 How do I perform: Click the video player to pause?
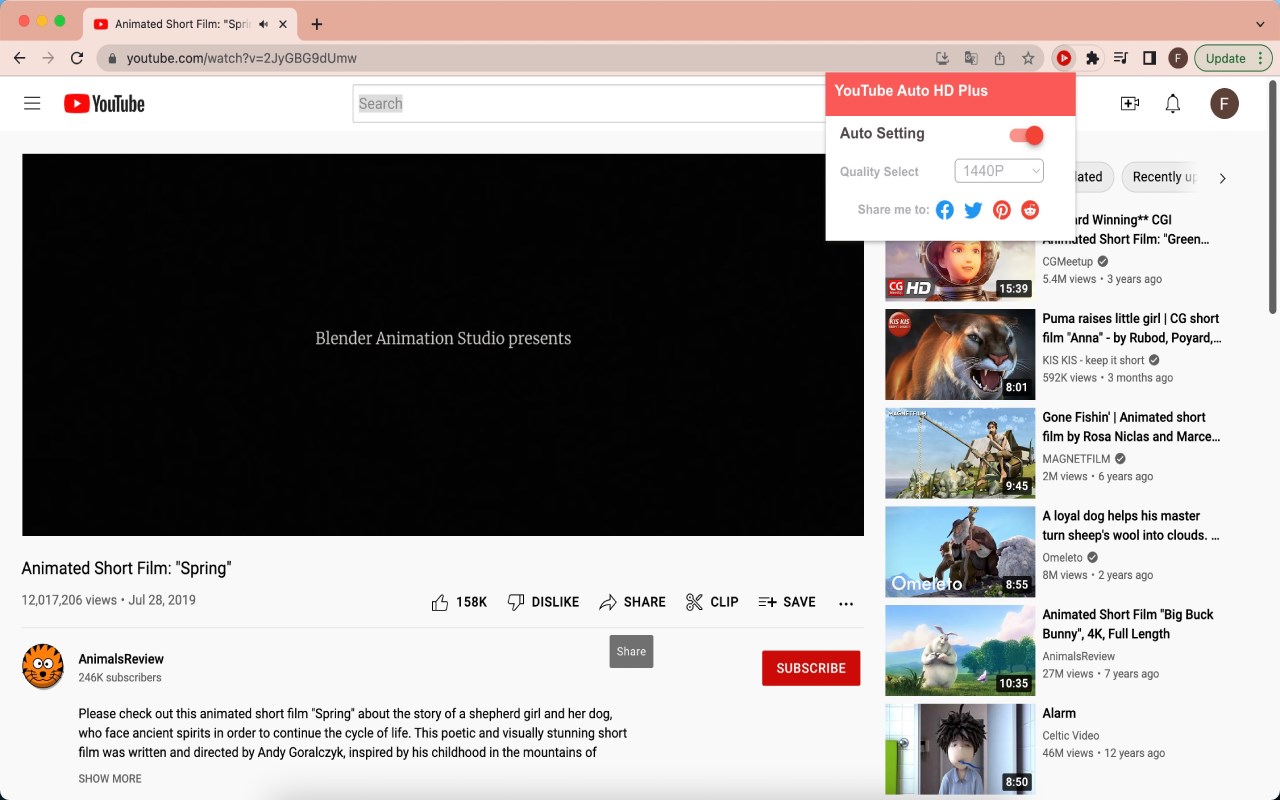coord(443,344)
